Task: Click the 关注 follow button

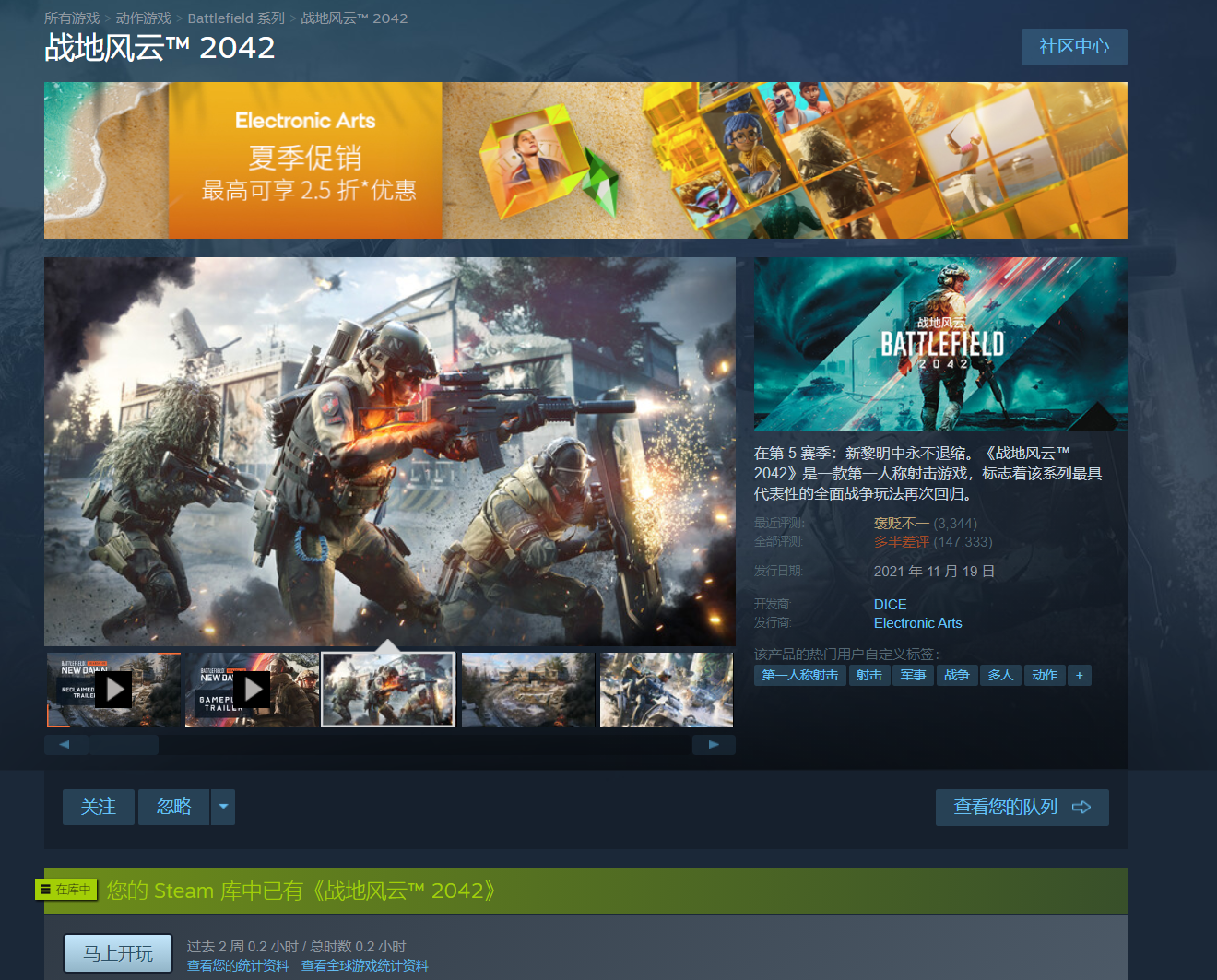Action: click(x=99, y=808)
